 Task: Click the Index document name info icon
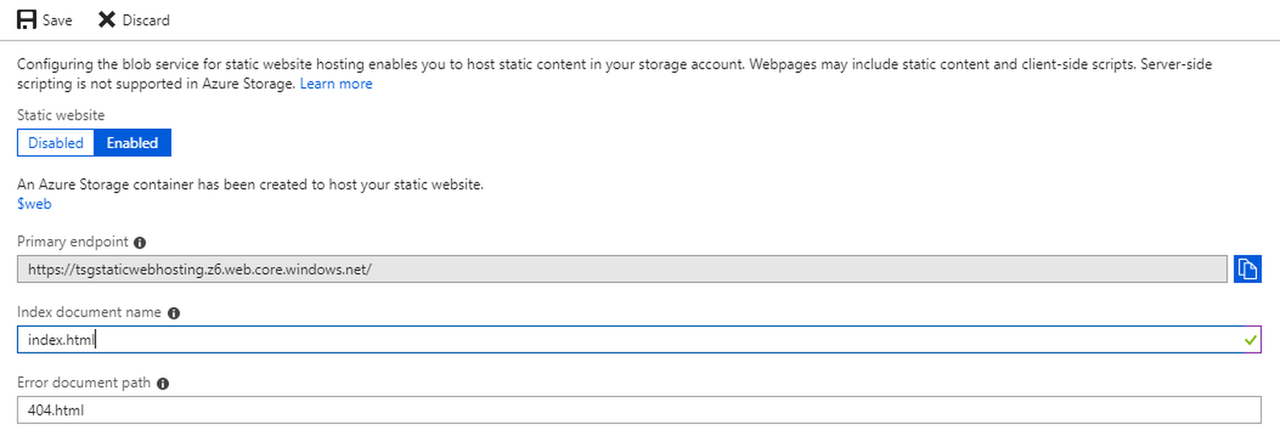pos(174,313)
